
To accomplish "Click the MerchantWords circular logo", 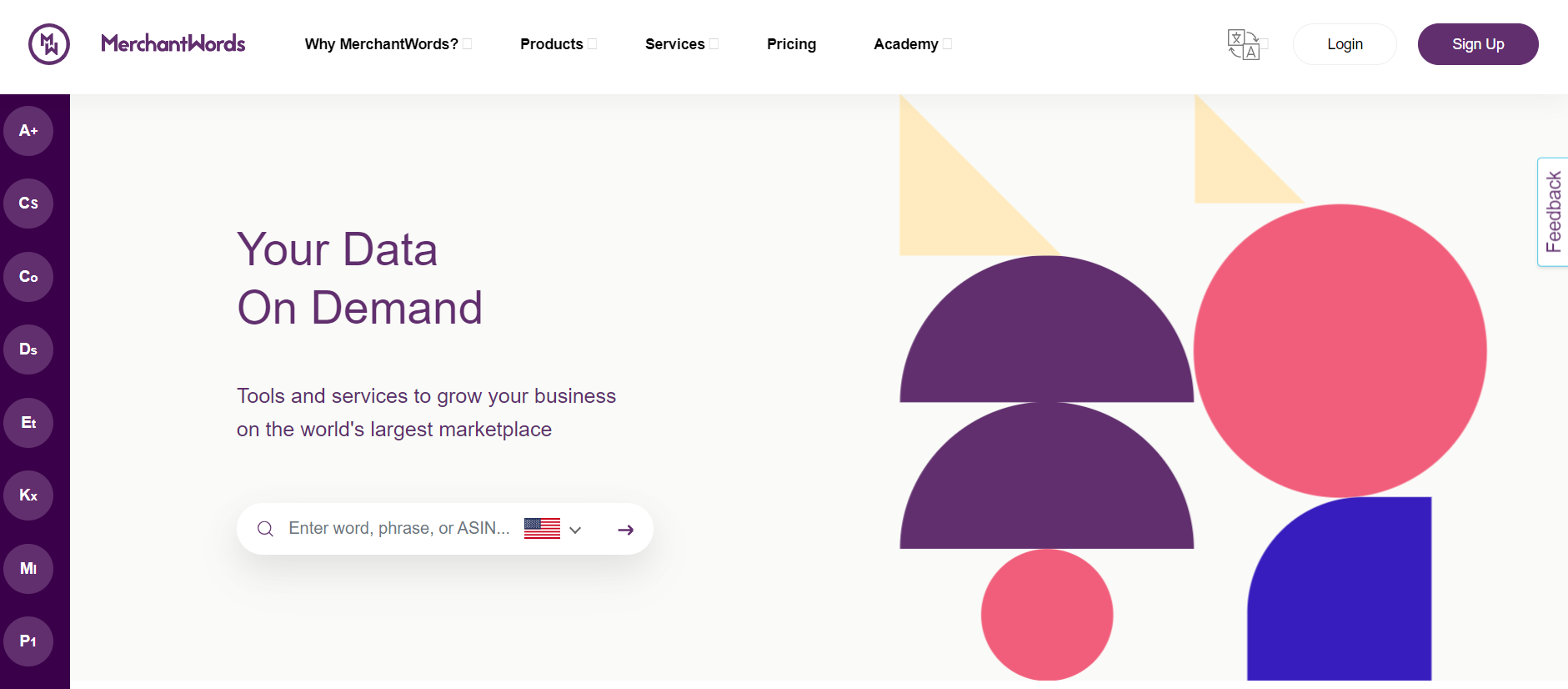I will 49,44.
